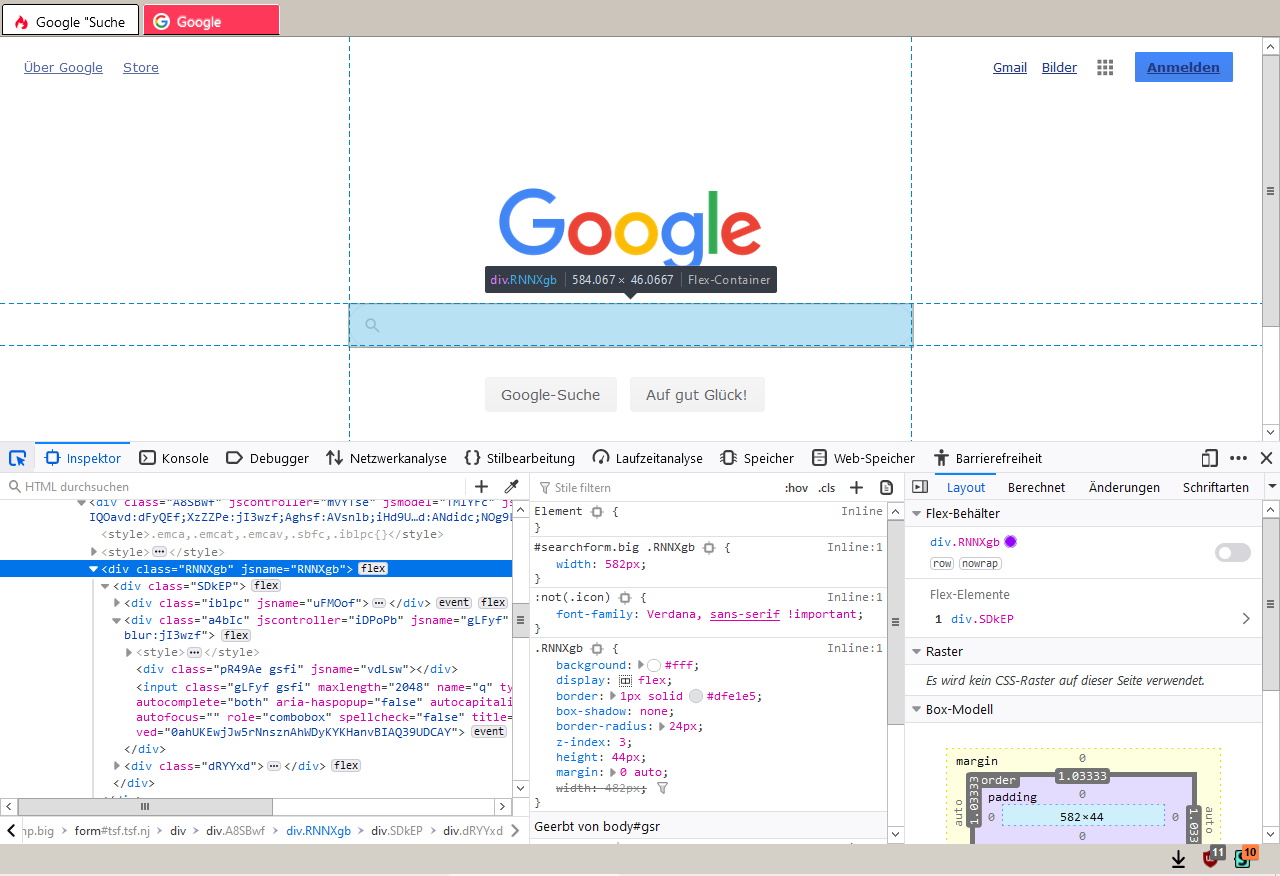Create new node with plus button
Image resolution: width=1280 pixels, height=876 pixels.
coord(481,487)
